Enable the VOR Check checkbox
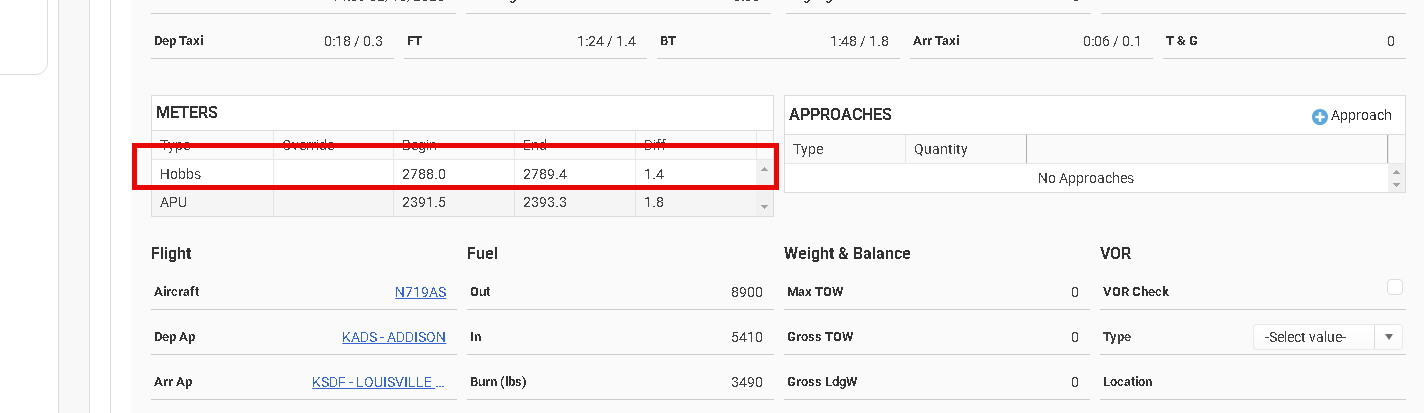 click(1395, 288)
